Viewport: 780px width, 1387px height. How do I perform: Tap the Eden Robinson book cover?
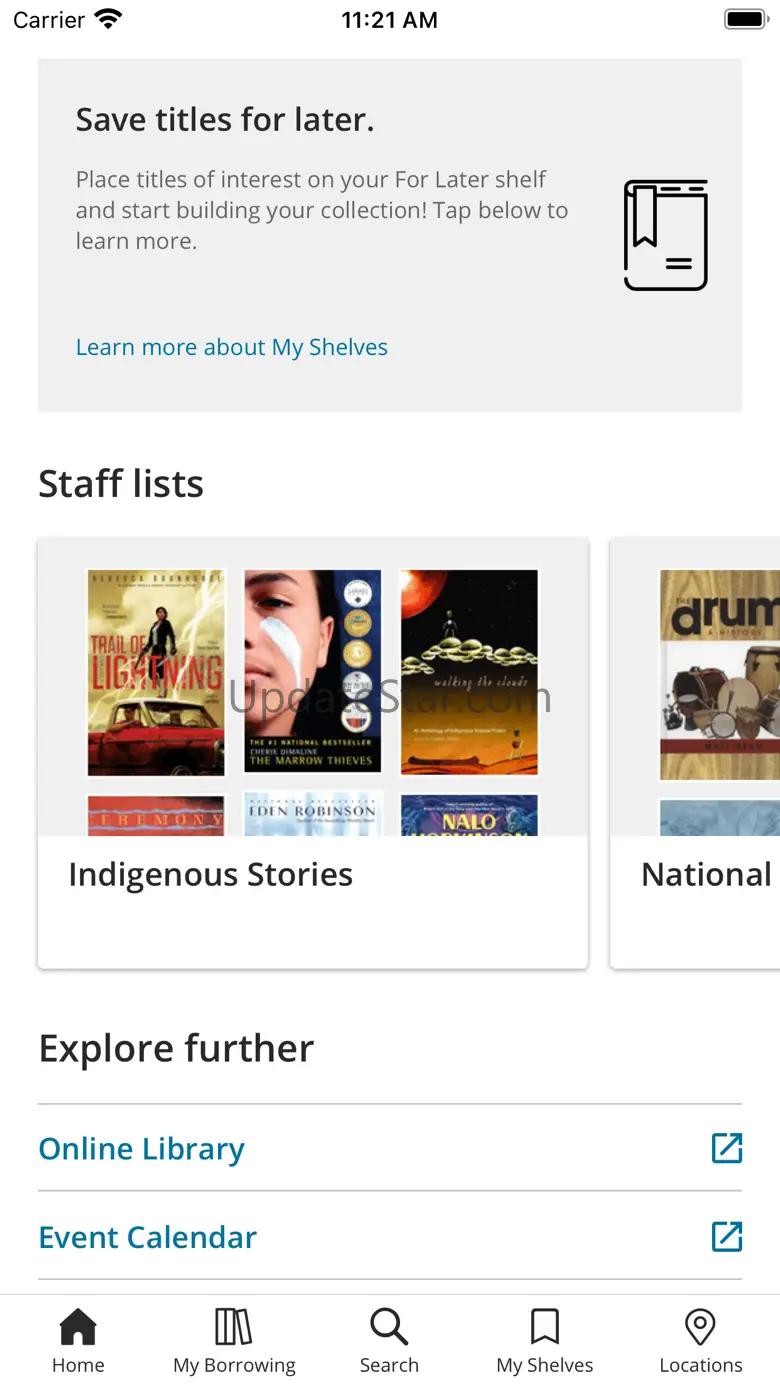[312, 815]
